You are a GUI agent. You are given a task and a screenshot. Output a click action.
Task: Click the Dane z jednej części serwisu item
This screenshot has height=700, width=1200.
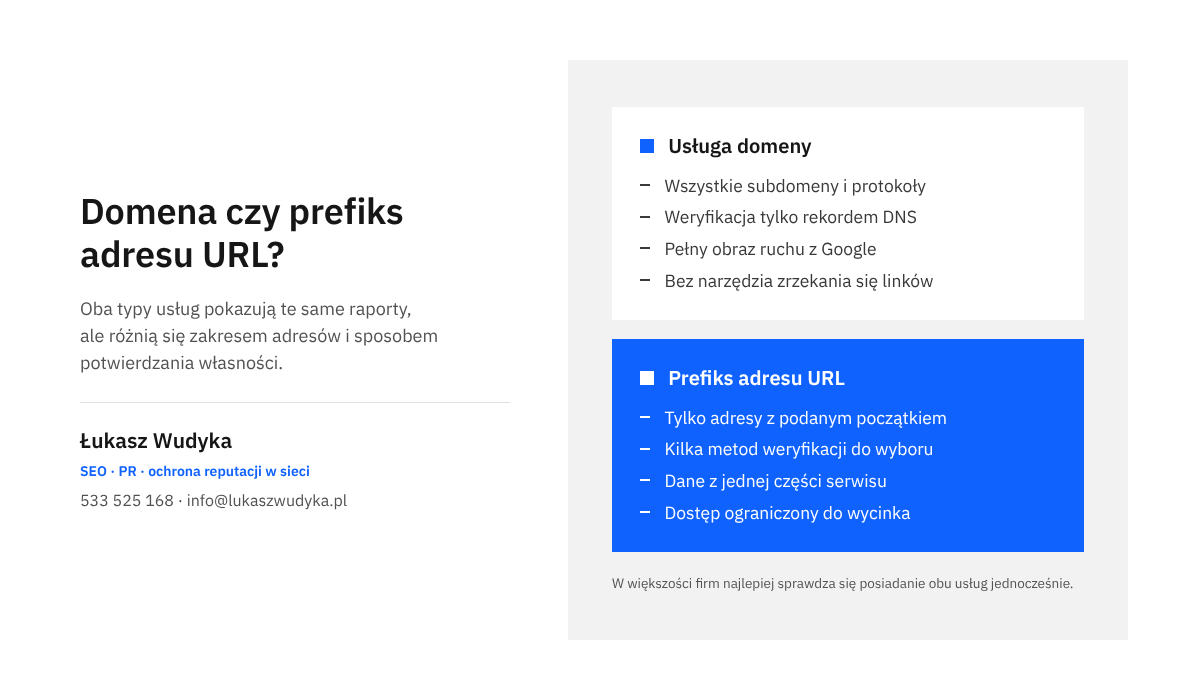point(775,481)
